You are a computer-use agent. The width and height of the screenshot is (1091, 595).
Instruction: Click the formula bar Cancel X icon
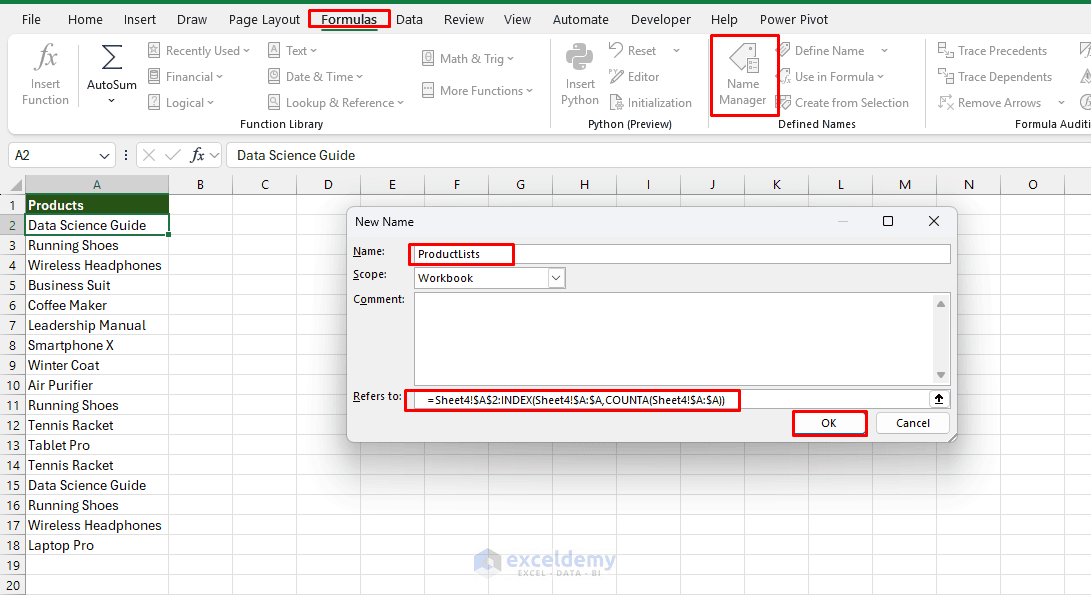pos(148,155)
